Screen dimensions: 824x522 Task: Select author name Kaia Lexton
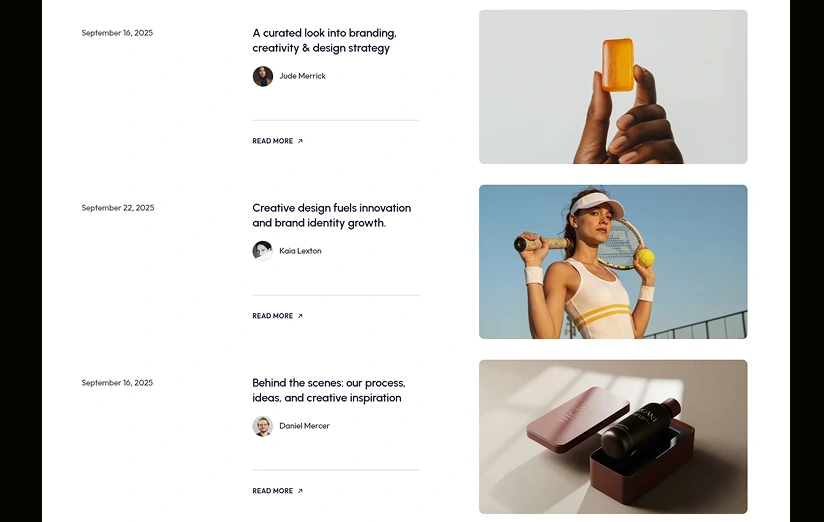(300, 251)
